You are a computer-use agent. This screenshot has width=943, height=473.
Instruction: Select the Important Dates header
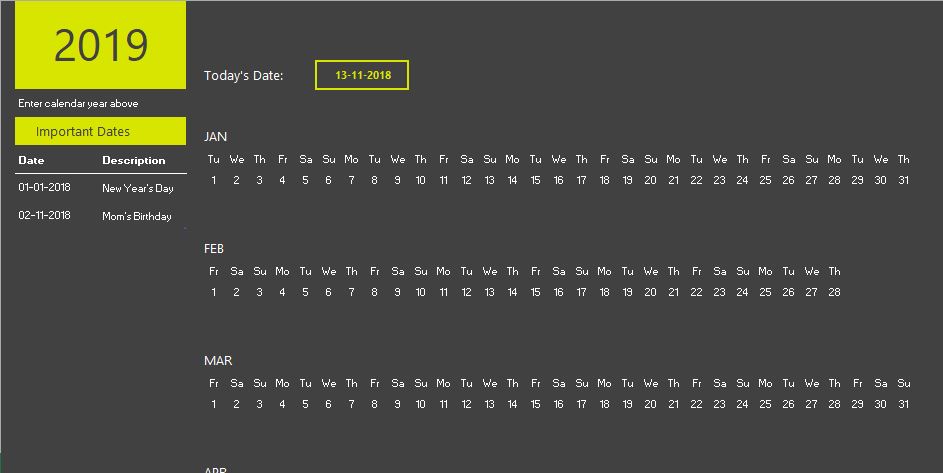pyautogui.click(x=100, y=131)
